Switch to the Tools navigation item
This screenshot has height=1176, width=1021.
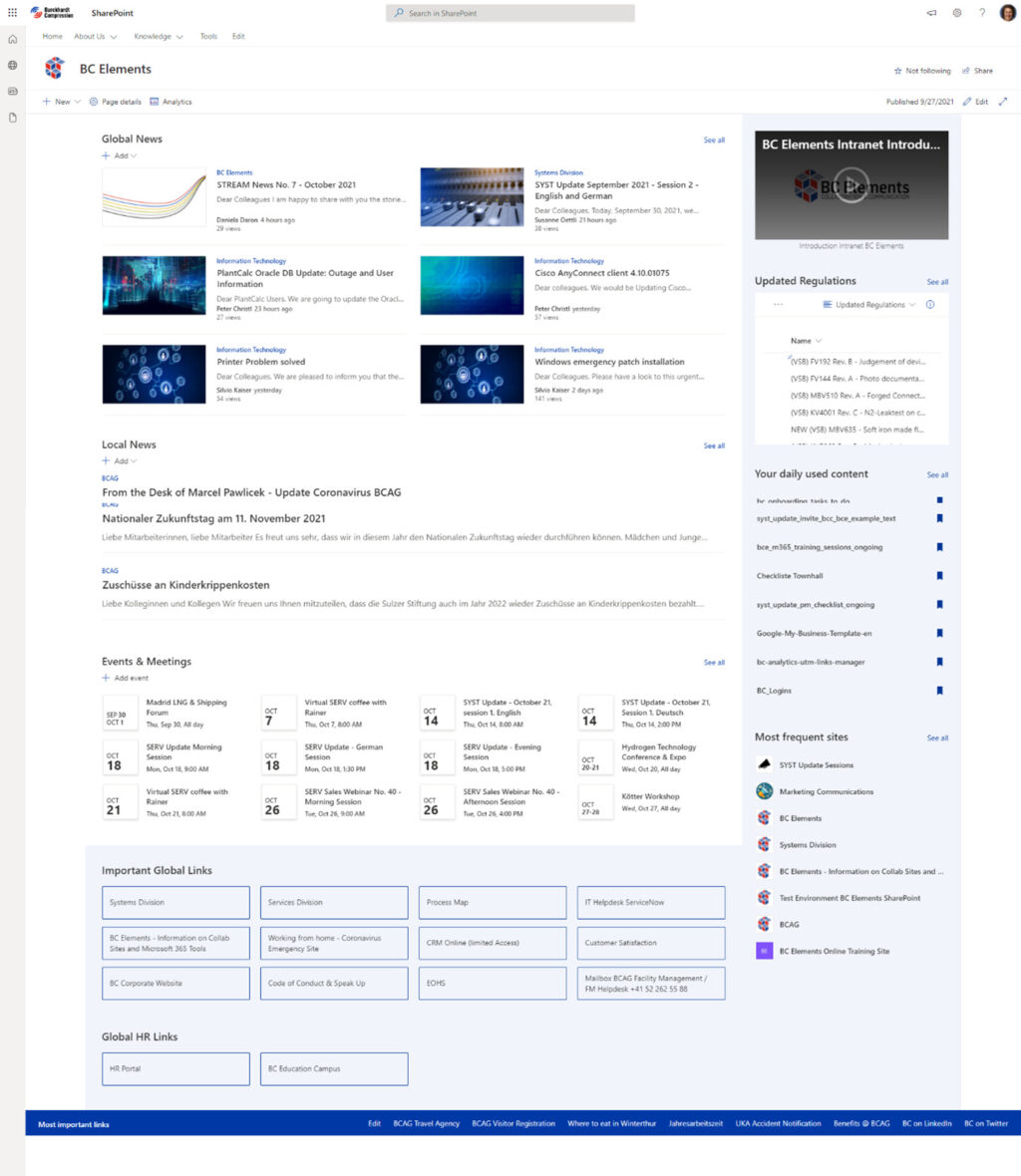[208, 36]
